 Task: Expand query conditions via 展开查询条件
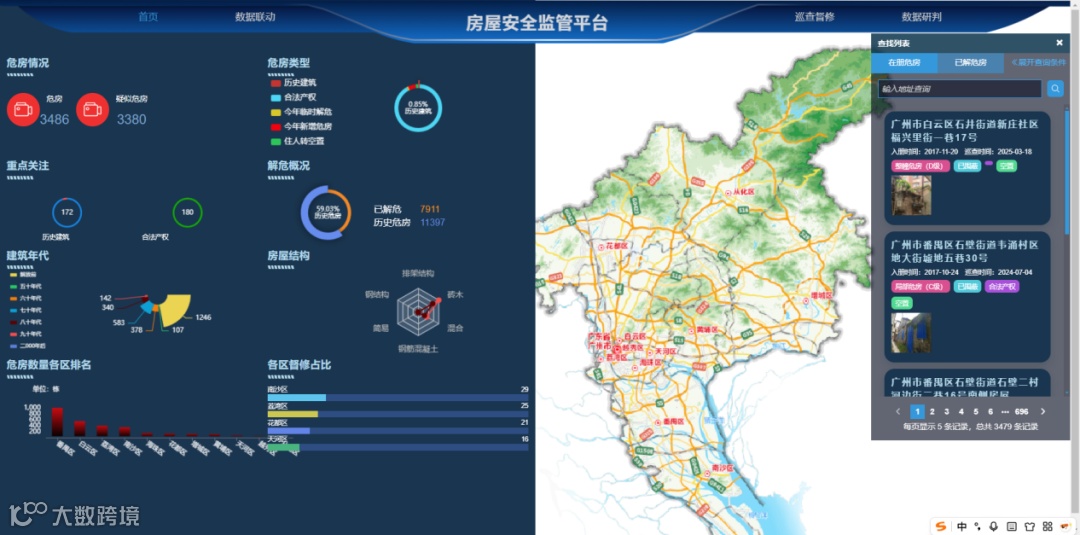tap(1037, 62)
